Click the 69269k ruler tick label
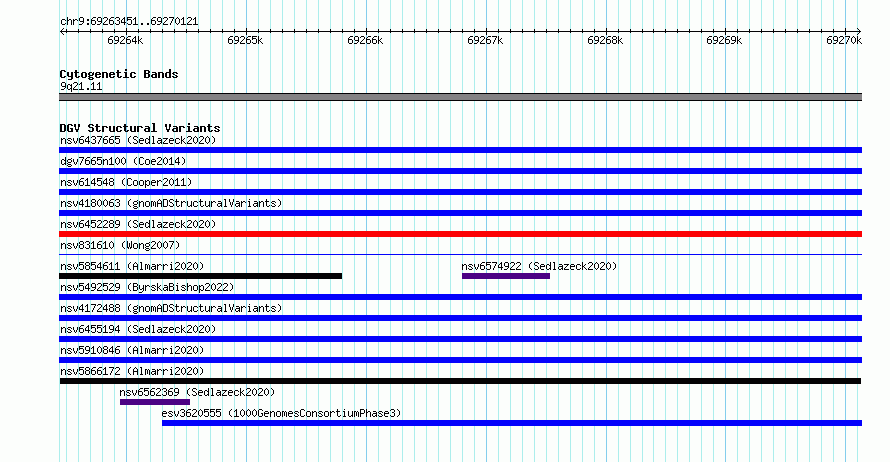Viewport: 890px width, 462px height. pos(724,40)
